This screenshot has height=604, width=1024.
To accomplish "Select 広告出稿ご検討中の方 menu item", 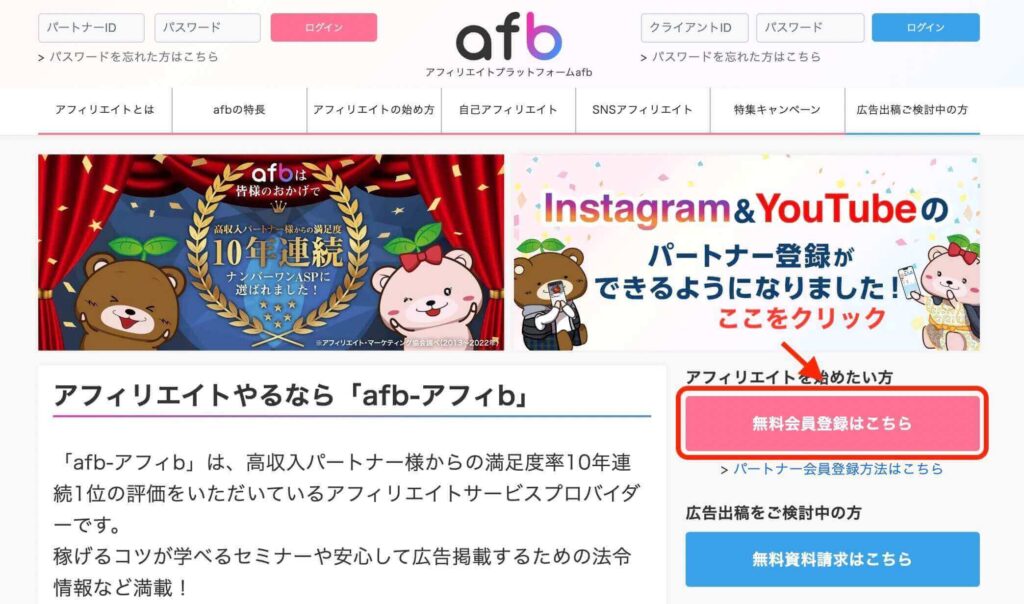I will (912, 110).
